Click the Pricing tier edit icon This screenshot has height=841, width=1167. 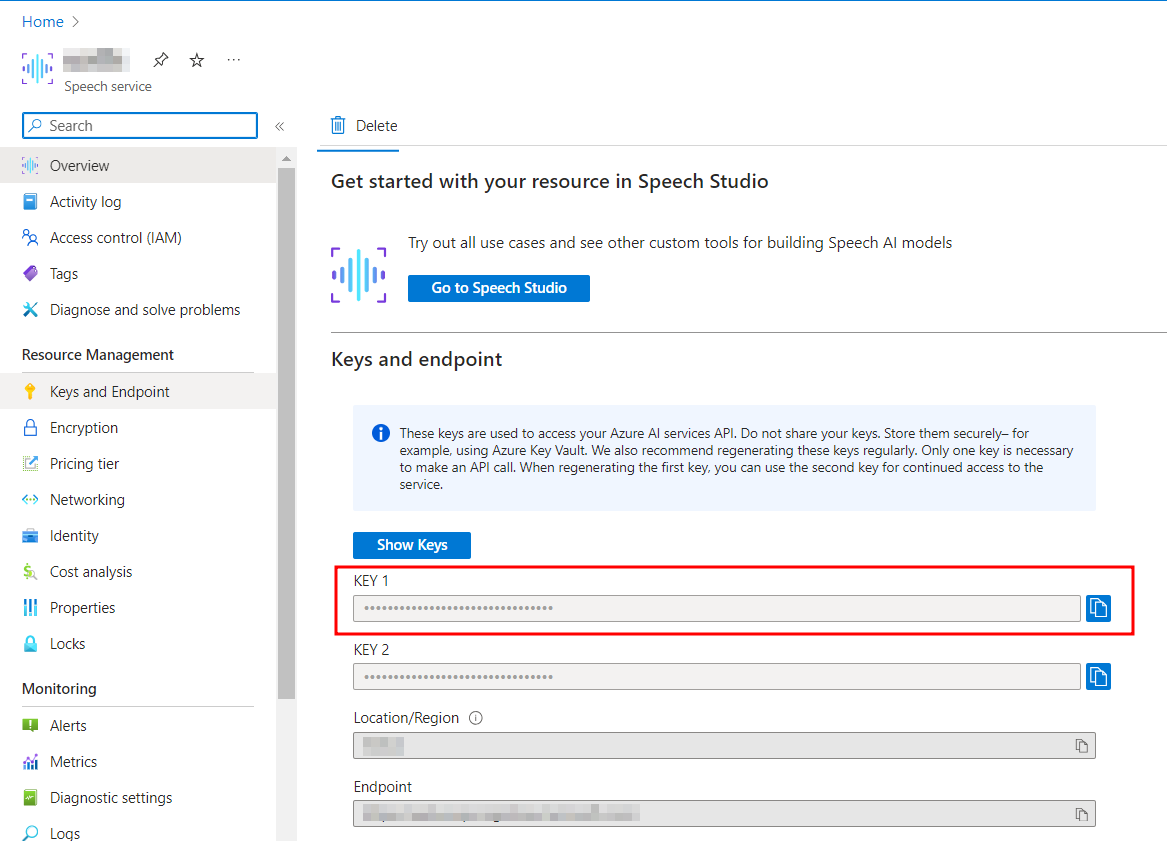coord(31,464)
